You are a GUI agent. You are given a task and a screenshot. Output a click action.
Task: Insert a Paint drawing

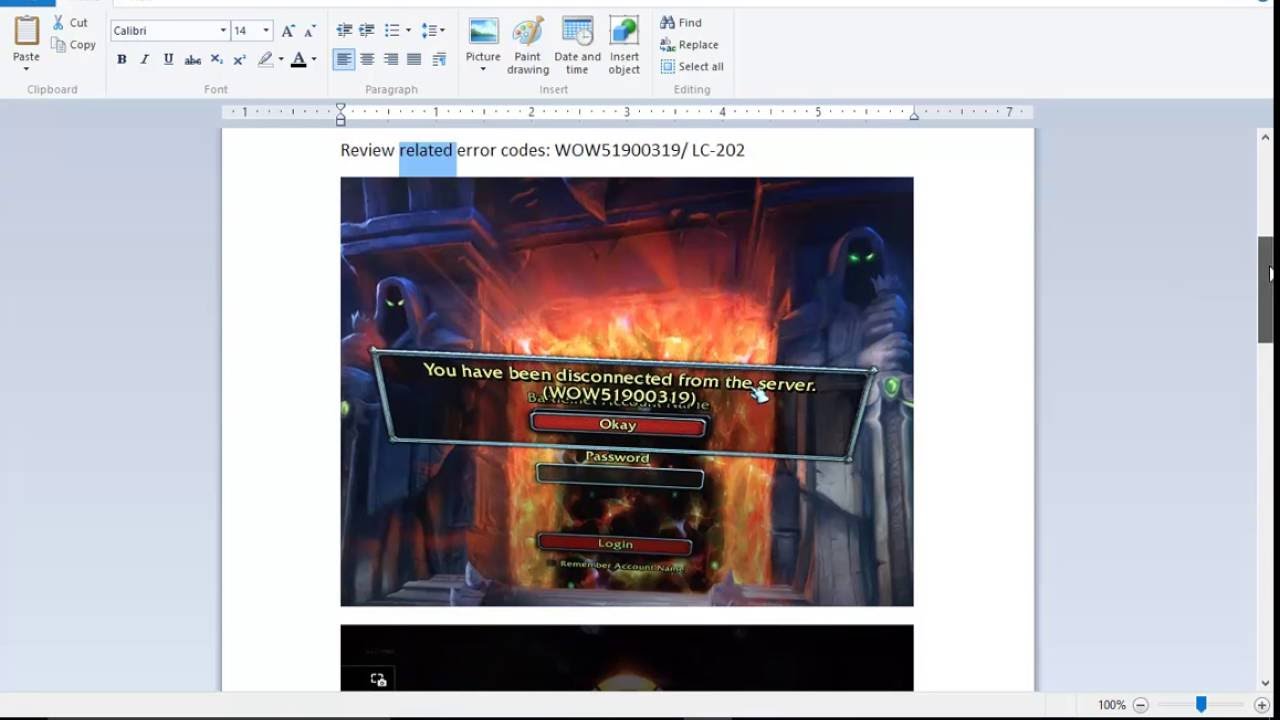(528, 46)
